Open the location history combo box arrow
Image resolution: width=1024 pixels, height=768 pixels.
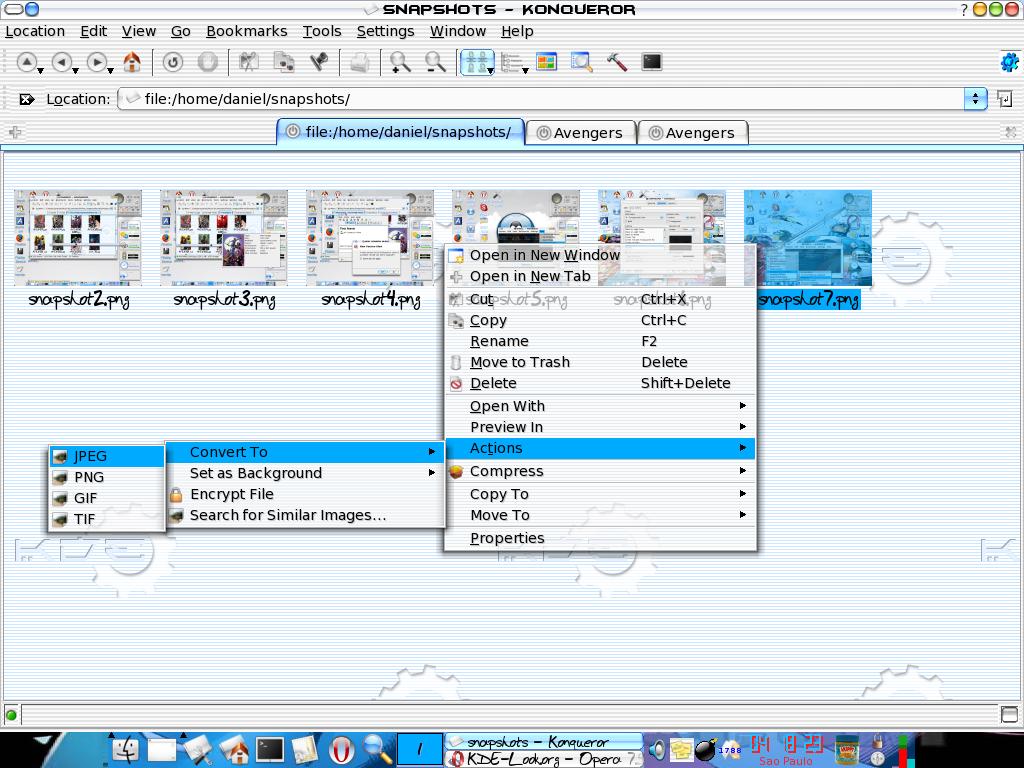click(x=975, y=99)
